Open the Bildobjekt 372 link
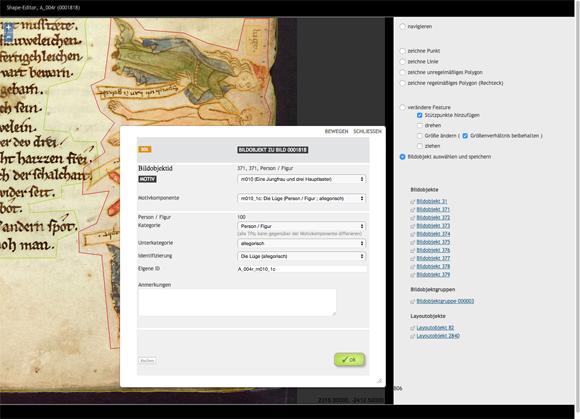 (433, 218)
